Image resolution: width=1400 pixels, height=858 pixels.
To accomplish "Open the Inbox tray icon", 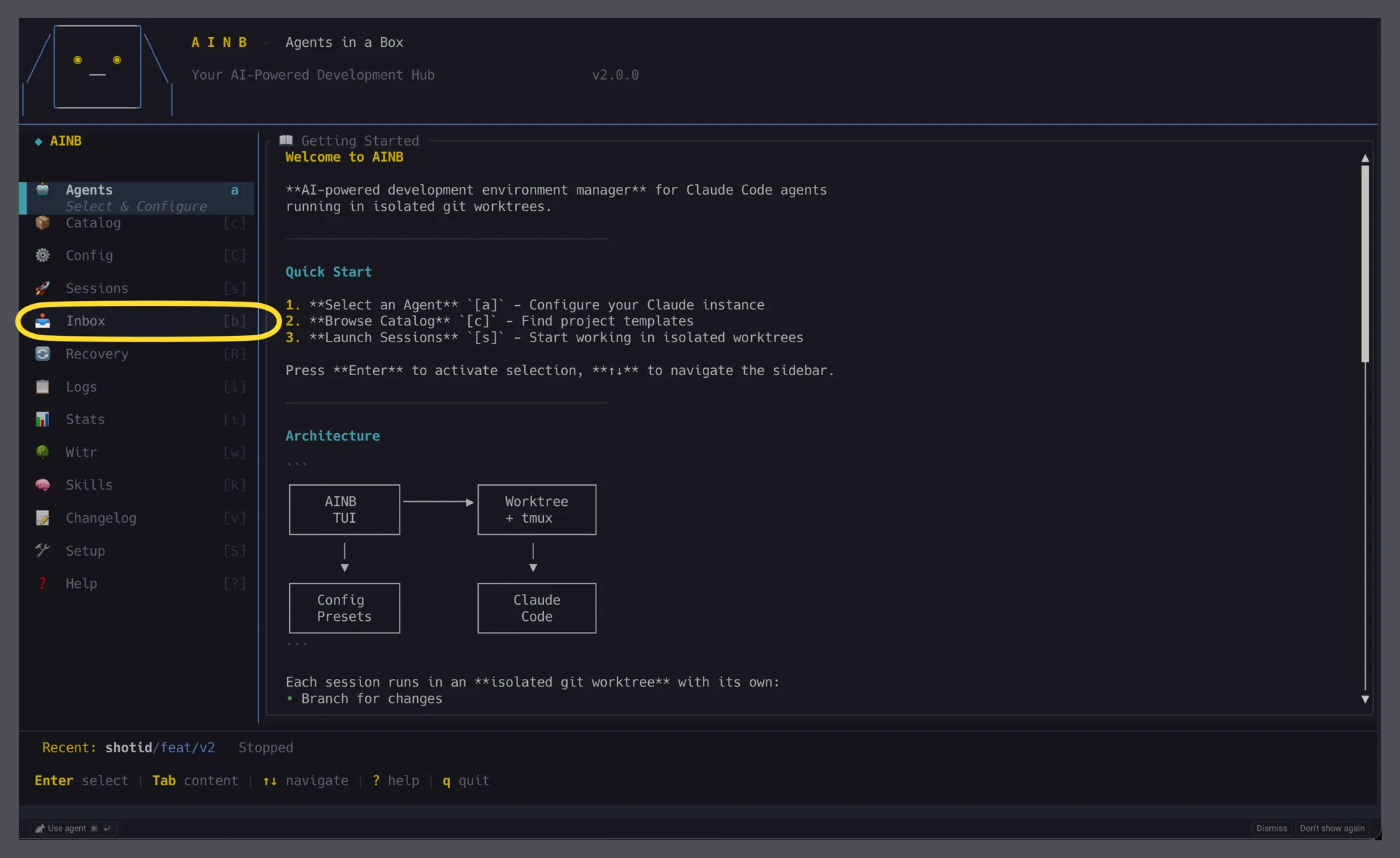I will tap(43, 321).
